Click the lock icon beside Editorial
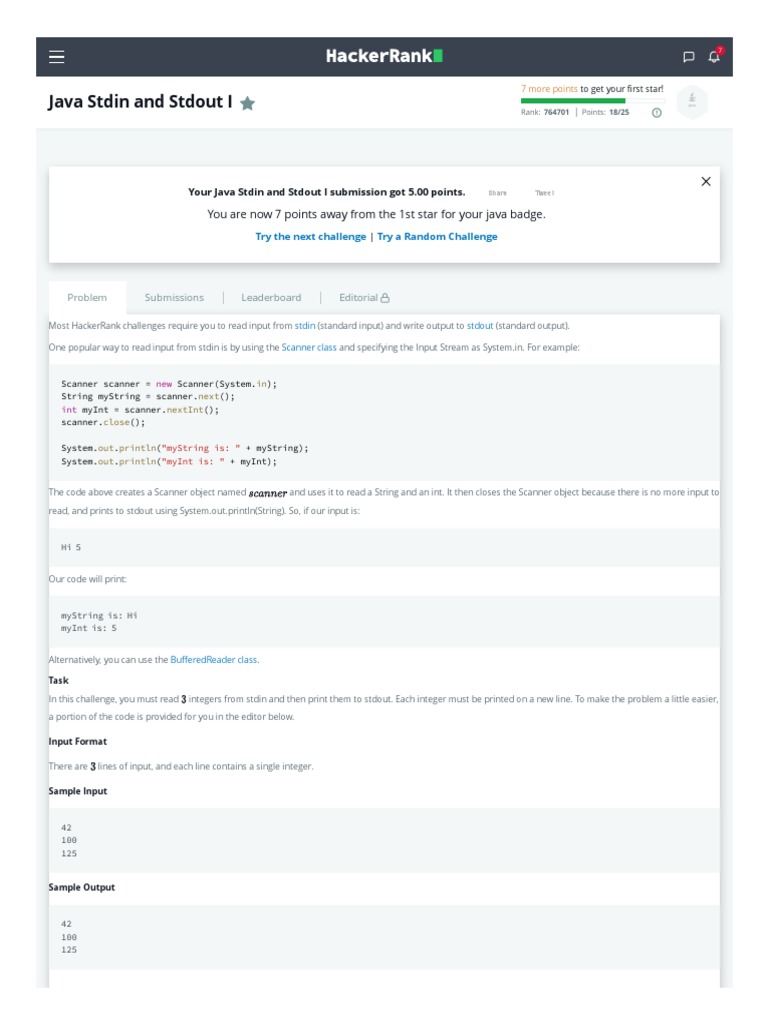 (x=386, y=298)
